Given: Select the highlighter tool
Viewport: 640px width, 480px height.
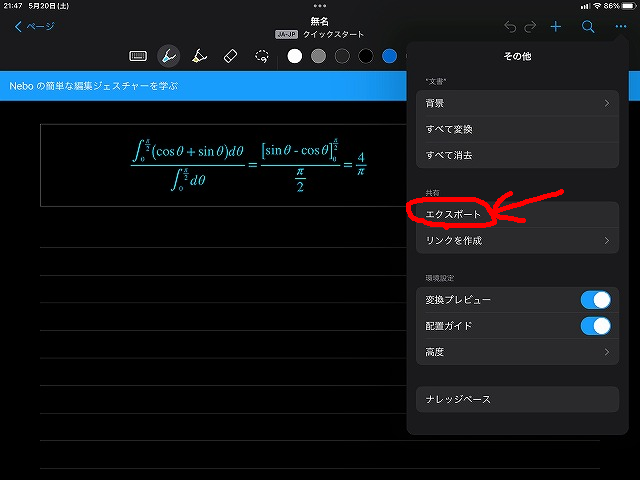Looking at the screenshot, I should click(x=199, y=56).
